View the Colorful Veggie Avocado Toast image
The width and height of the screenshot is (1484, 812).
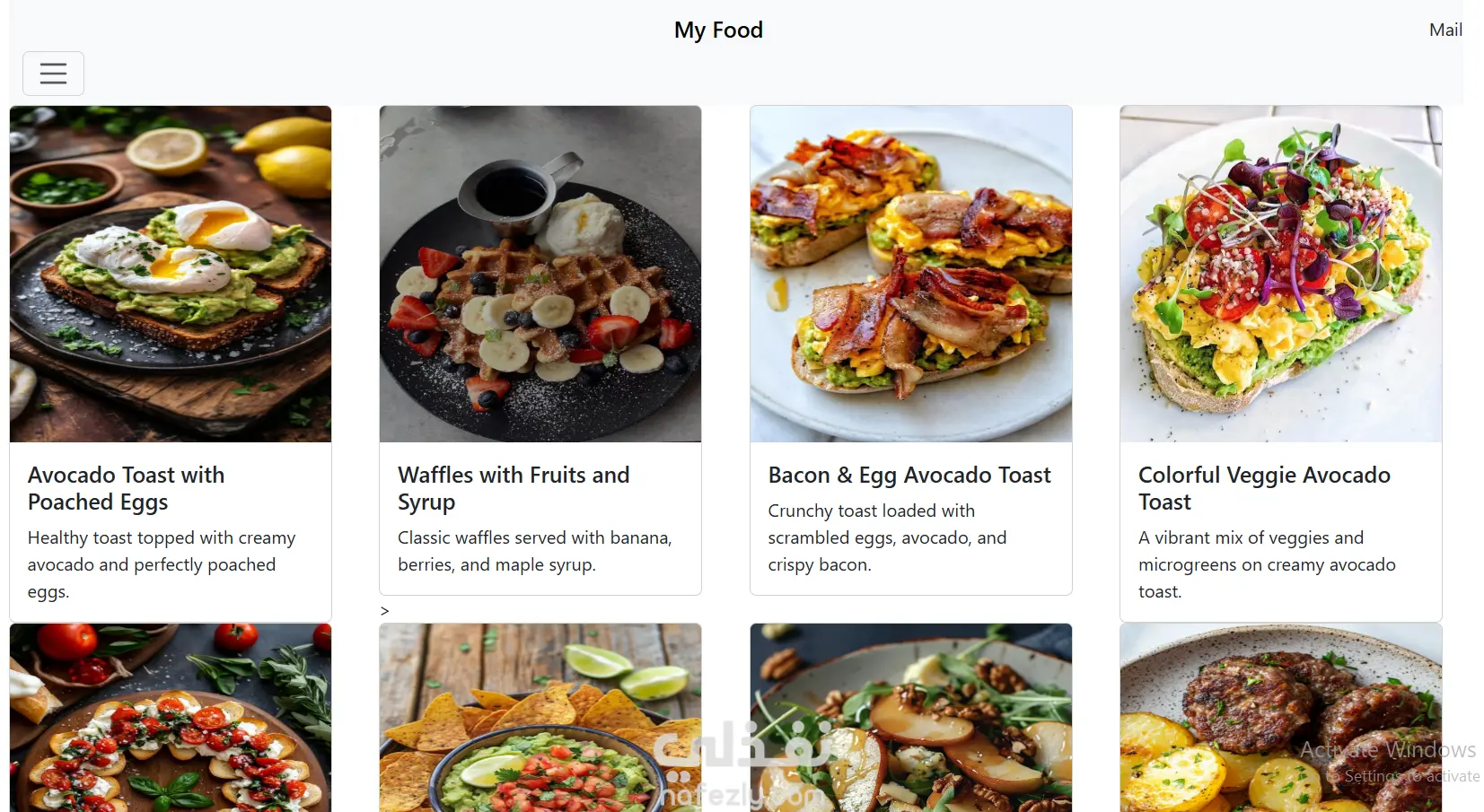tap(1280, 274)
